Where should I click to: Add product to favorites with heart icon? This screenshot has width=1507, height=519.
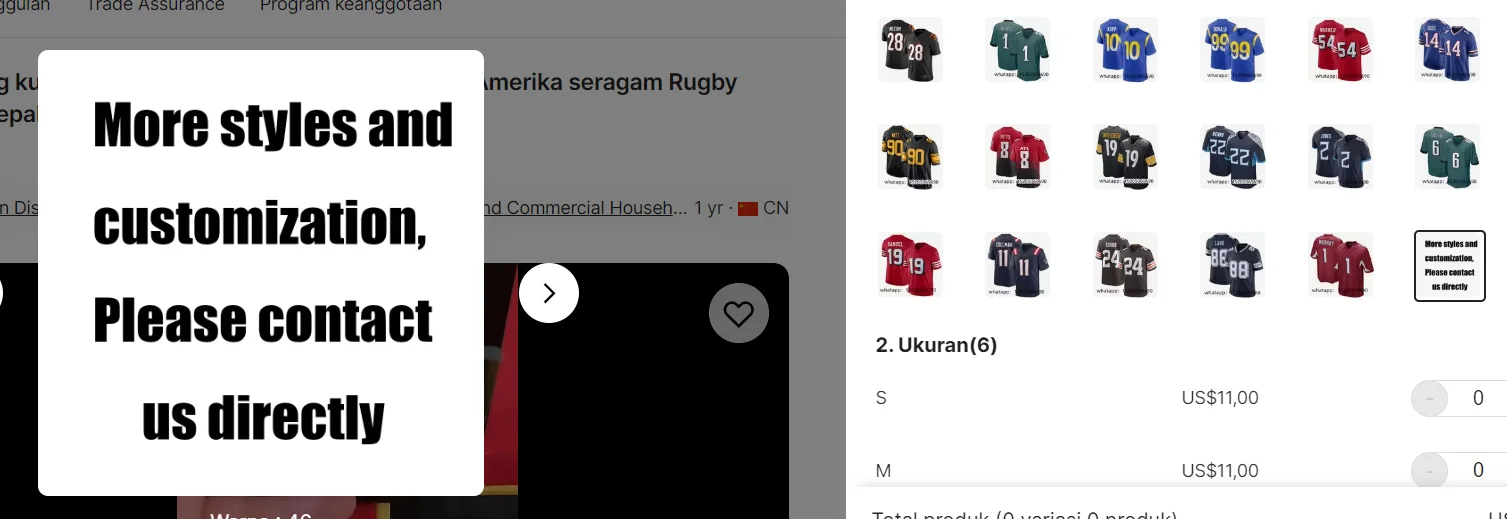point(738,314)
